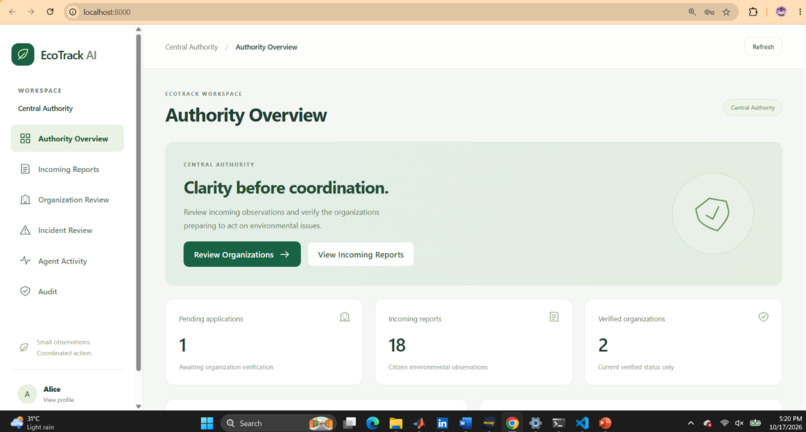Open the Chrome extensions puzzle icon
806x432 pixels.
click(x=753, y=12)
